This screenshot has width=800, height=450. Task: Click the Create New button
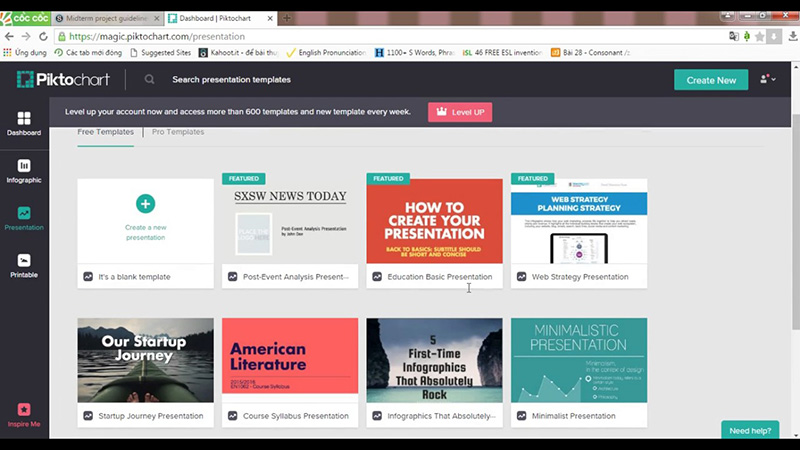coord(711,80)
